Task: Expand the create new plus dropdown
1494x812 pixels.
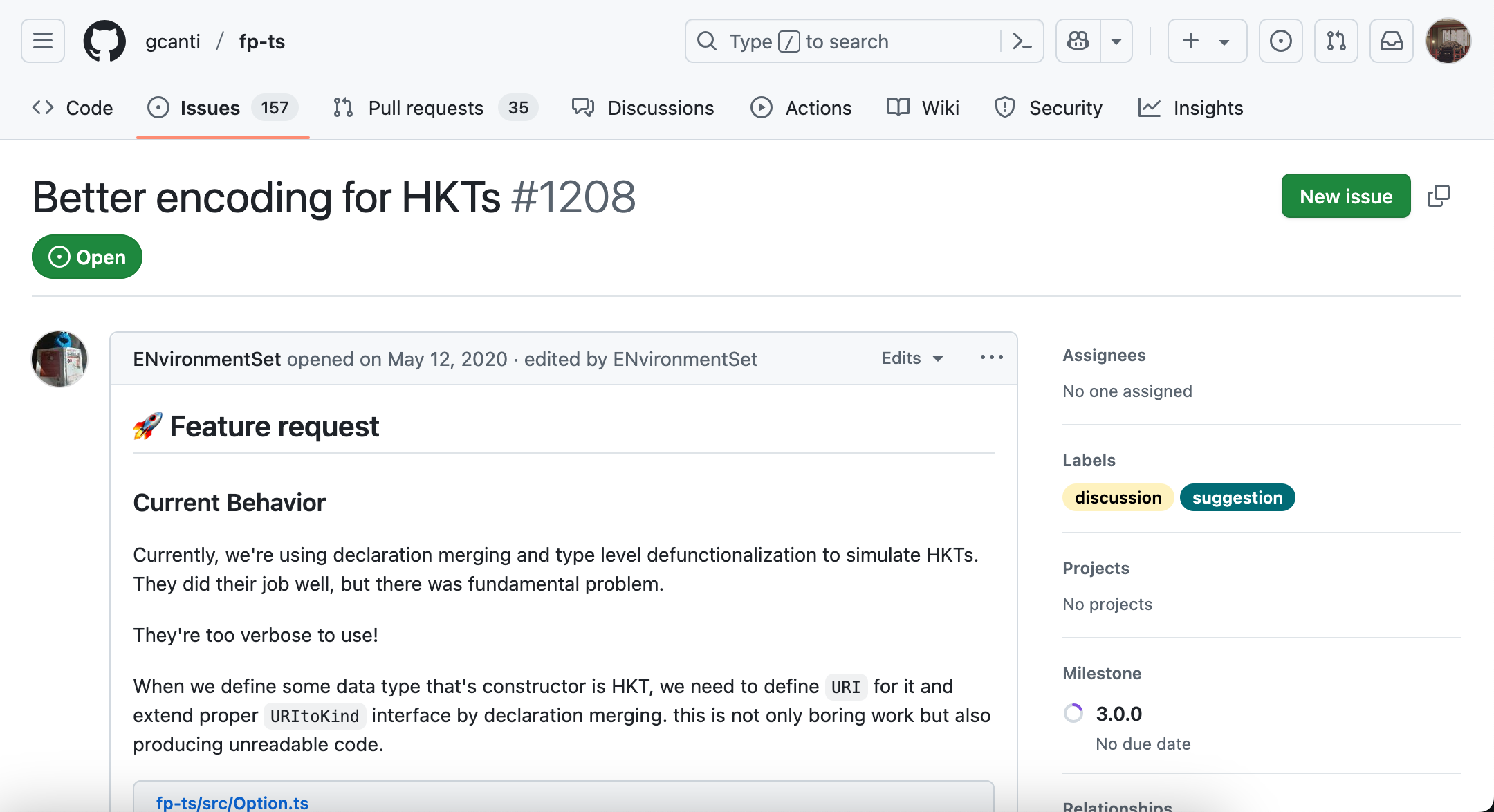Action: pos(1206,41)
